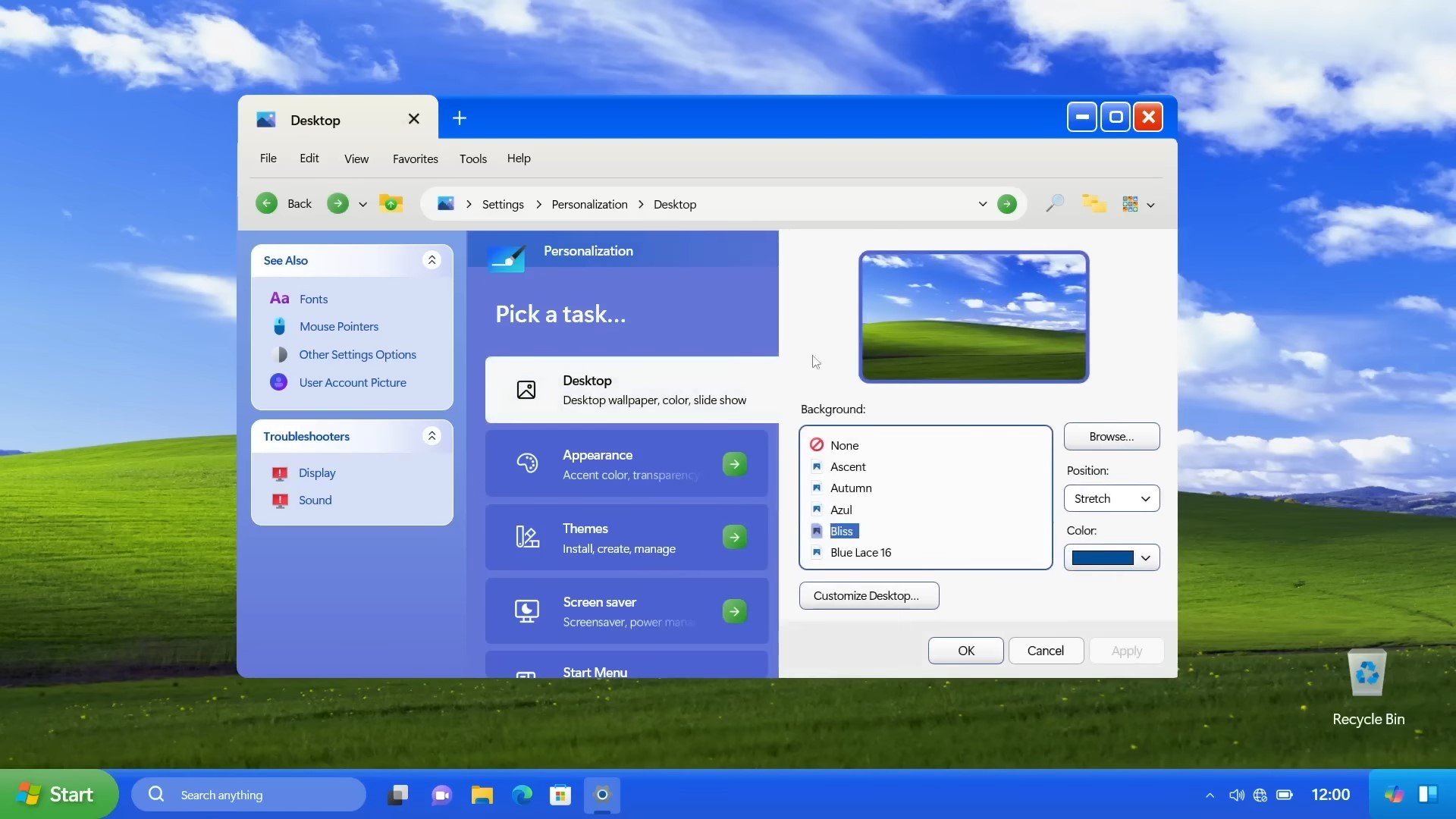Open the Edit menu

click(x=309, y=158)
